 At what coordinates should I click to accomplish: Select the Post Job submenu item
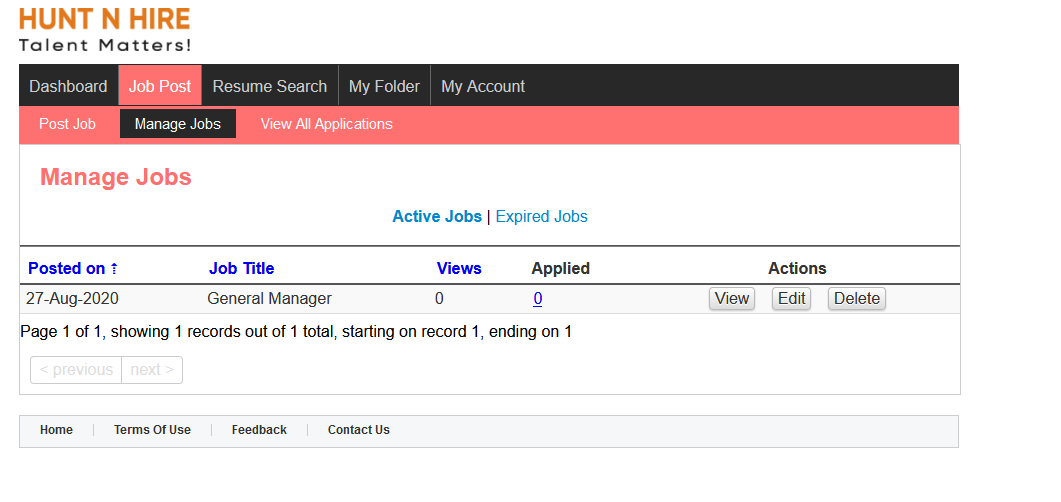coord(67,124)
